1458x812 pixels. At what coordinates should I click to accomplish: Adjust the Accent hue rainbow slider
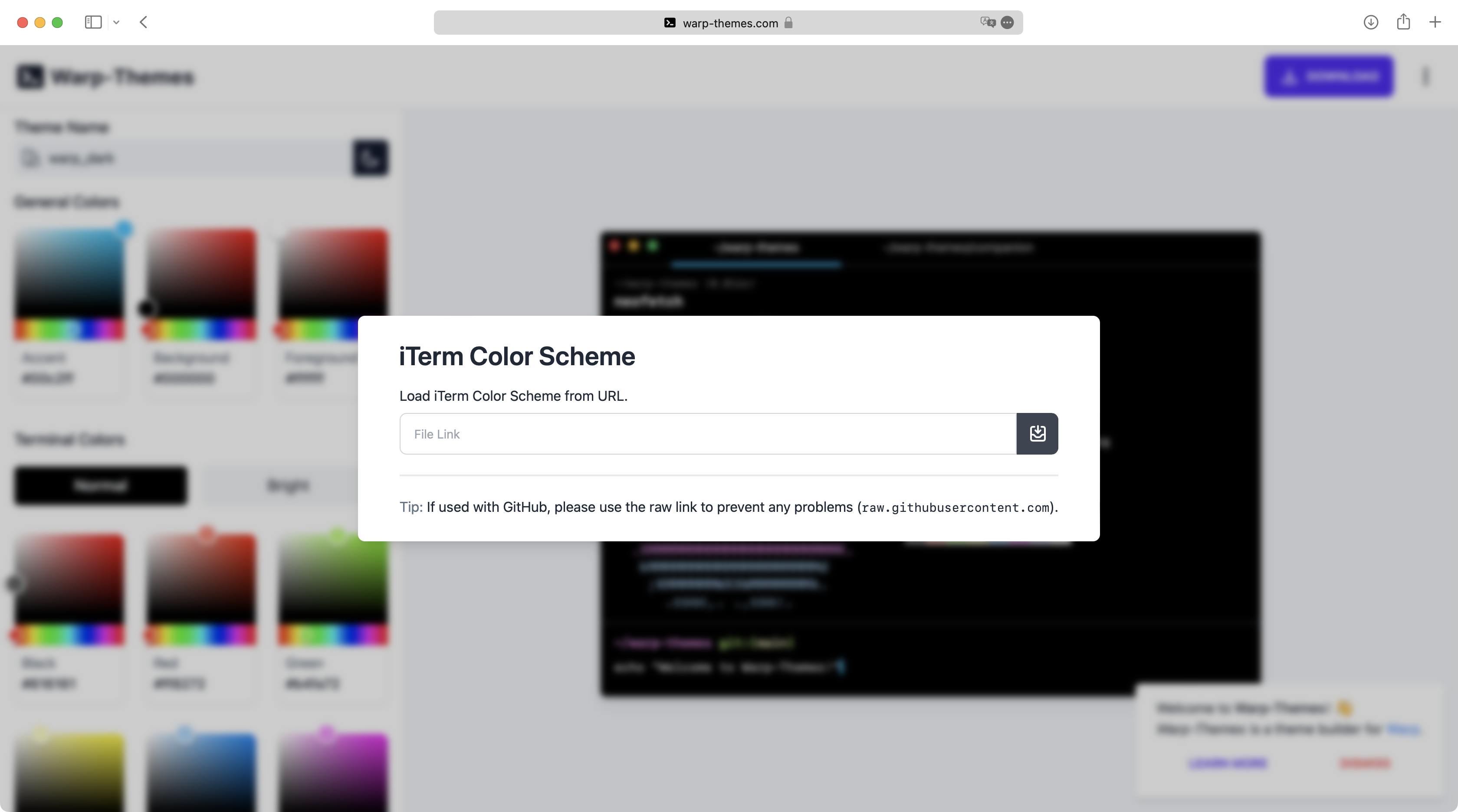click(69, 329)
